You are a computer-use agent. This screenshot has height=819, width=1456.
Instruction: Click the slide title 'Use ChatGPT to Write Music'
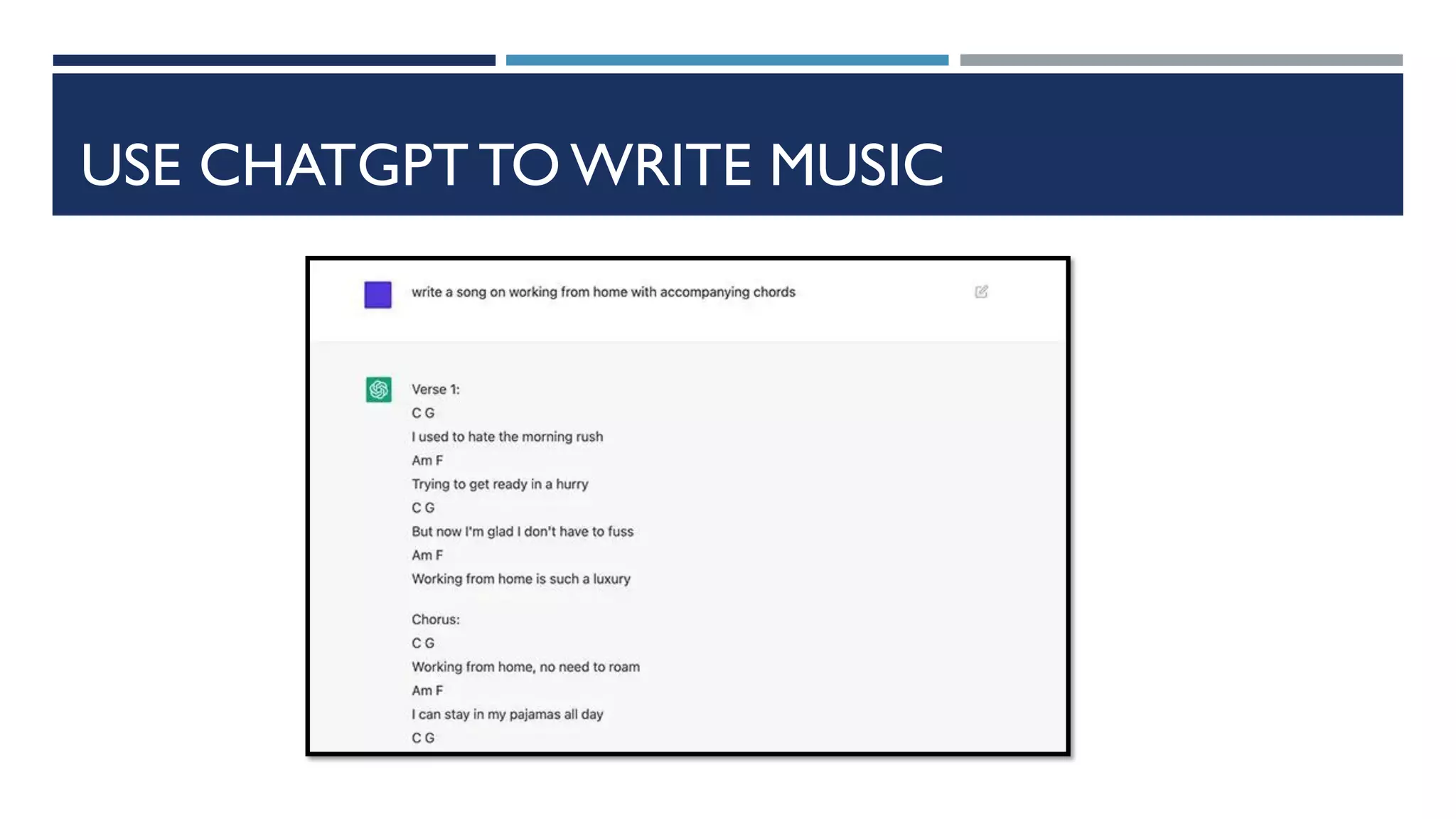tap(512, 165)
